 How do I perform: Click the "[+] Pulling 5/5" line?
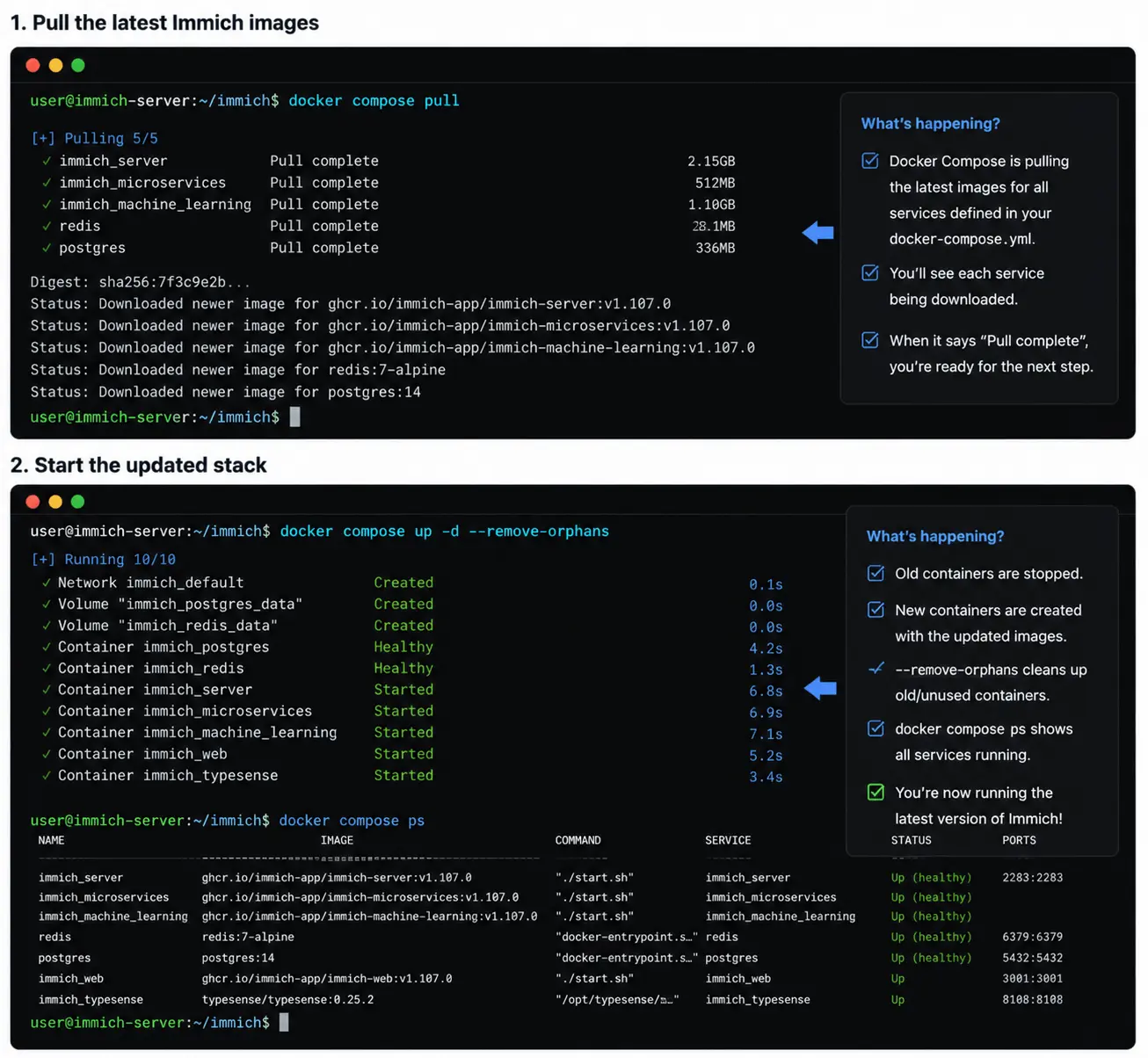(94, 139)
